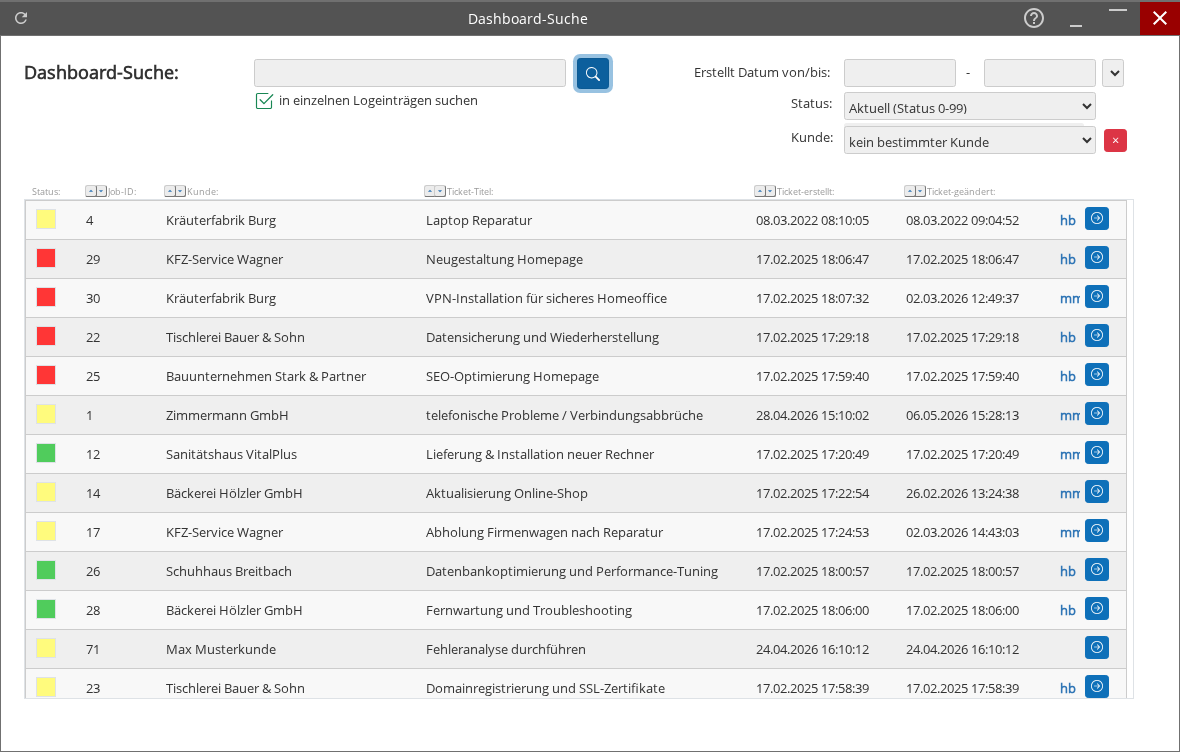
Task: Click 'hb' user link on ticket 22
Action: pyautogui.click(x=1067, y=337)
